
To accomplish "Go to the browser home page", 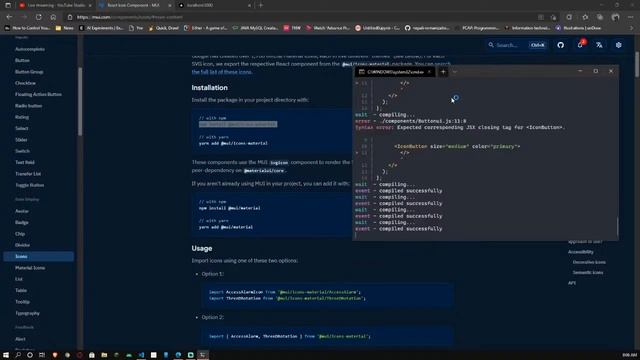I will click(53, 17).
